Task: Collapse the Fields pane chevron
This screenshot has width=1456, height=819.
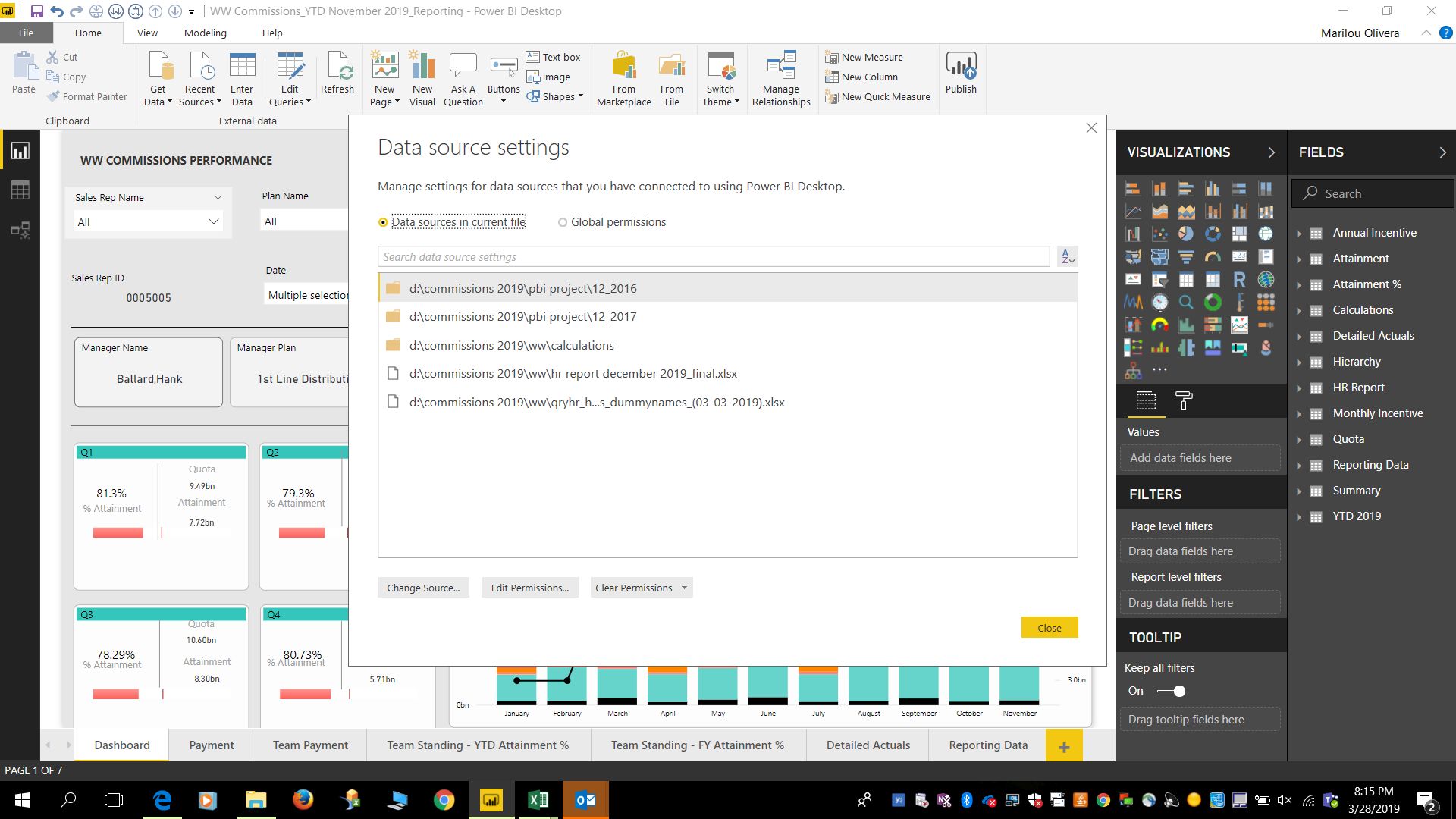Action: click(x=1443, y=152)
